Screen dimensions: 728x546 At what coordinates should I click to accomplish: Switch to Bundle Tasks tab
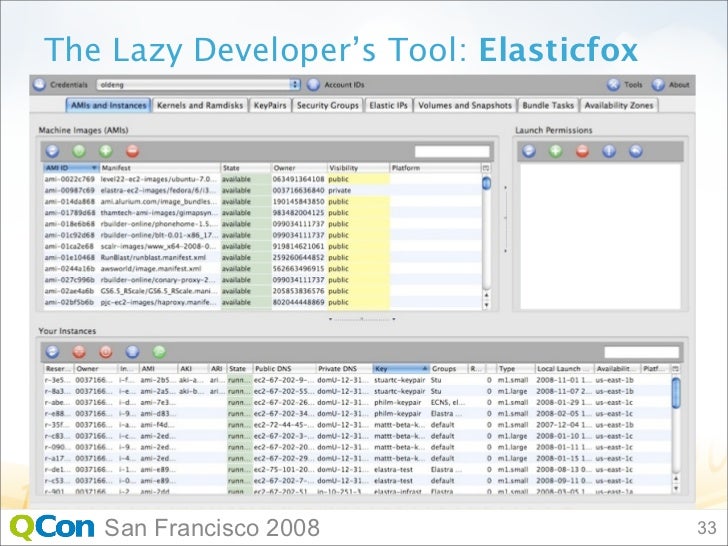[x=548, y=105]
